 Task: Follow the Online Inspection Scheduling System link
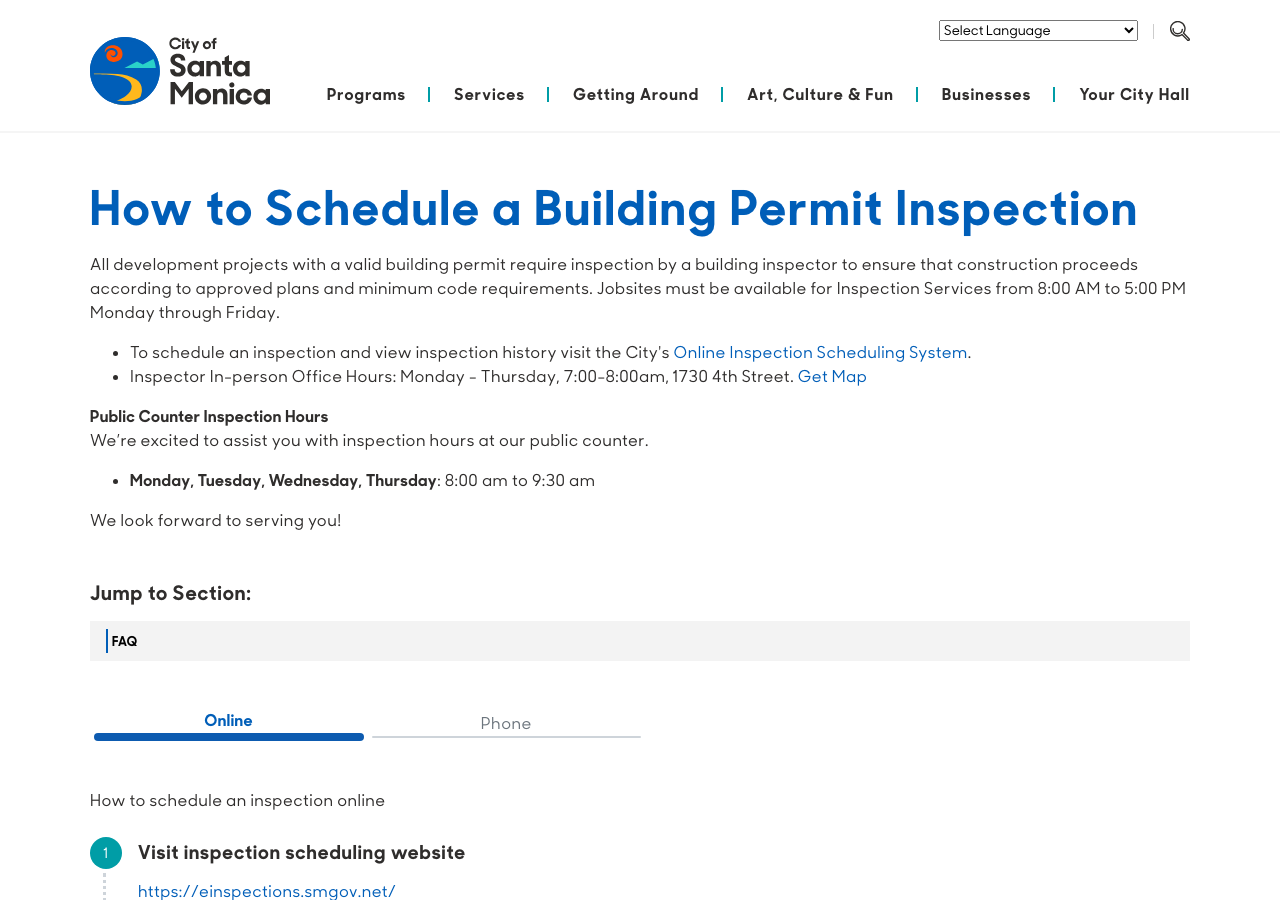(x=820, y=352)
